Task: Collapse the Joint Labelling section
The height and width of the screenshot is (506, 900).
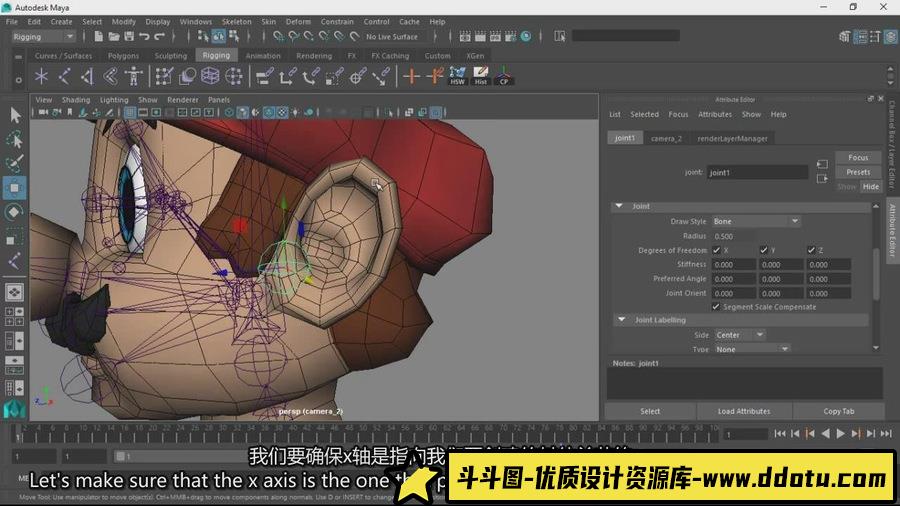Action: (622, 320)
